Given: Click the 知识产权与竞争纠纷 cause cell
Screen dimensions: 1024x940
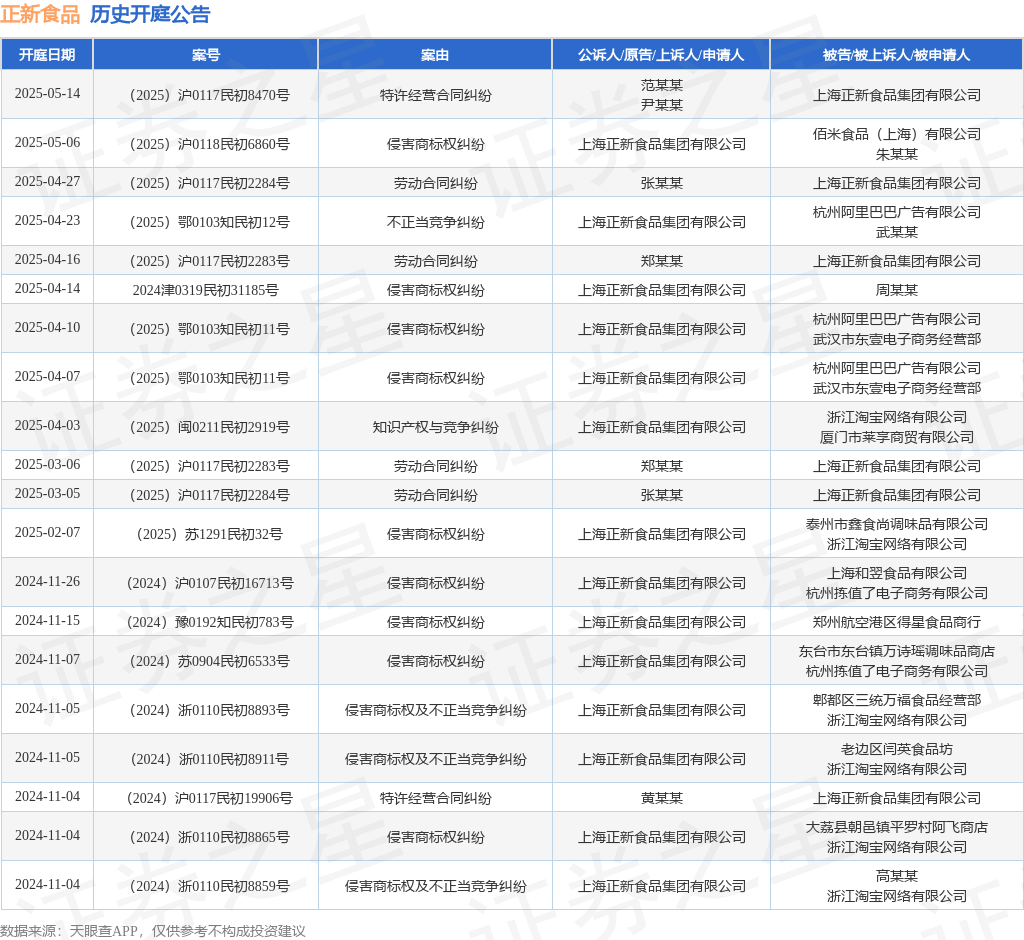Looking at the screenshot, I should point(436,427).
